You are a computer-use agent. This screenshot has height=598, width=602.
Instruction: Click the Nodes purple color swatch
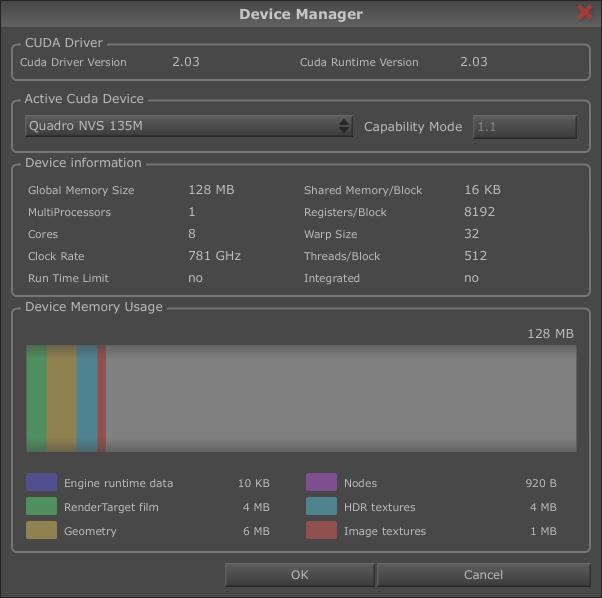pos(321,483)
